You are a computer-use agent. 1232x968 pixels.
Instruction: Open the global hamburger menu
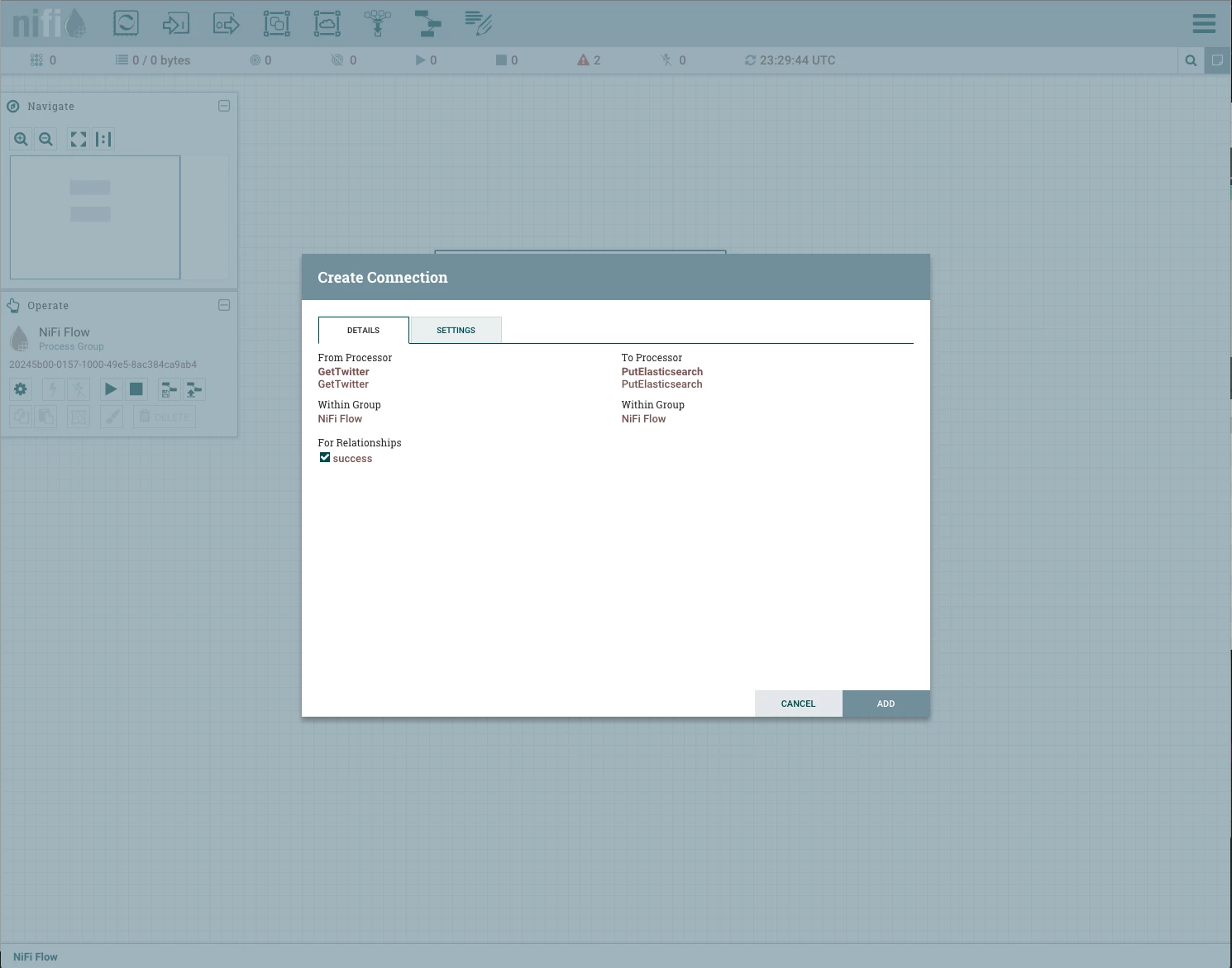pyautogui.click(x=1204, y=23)
